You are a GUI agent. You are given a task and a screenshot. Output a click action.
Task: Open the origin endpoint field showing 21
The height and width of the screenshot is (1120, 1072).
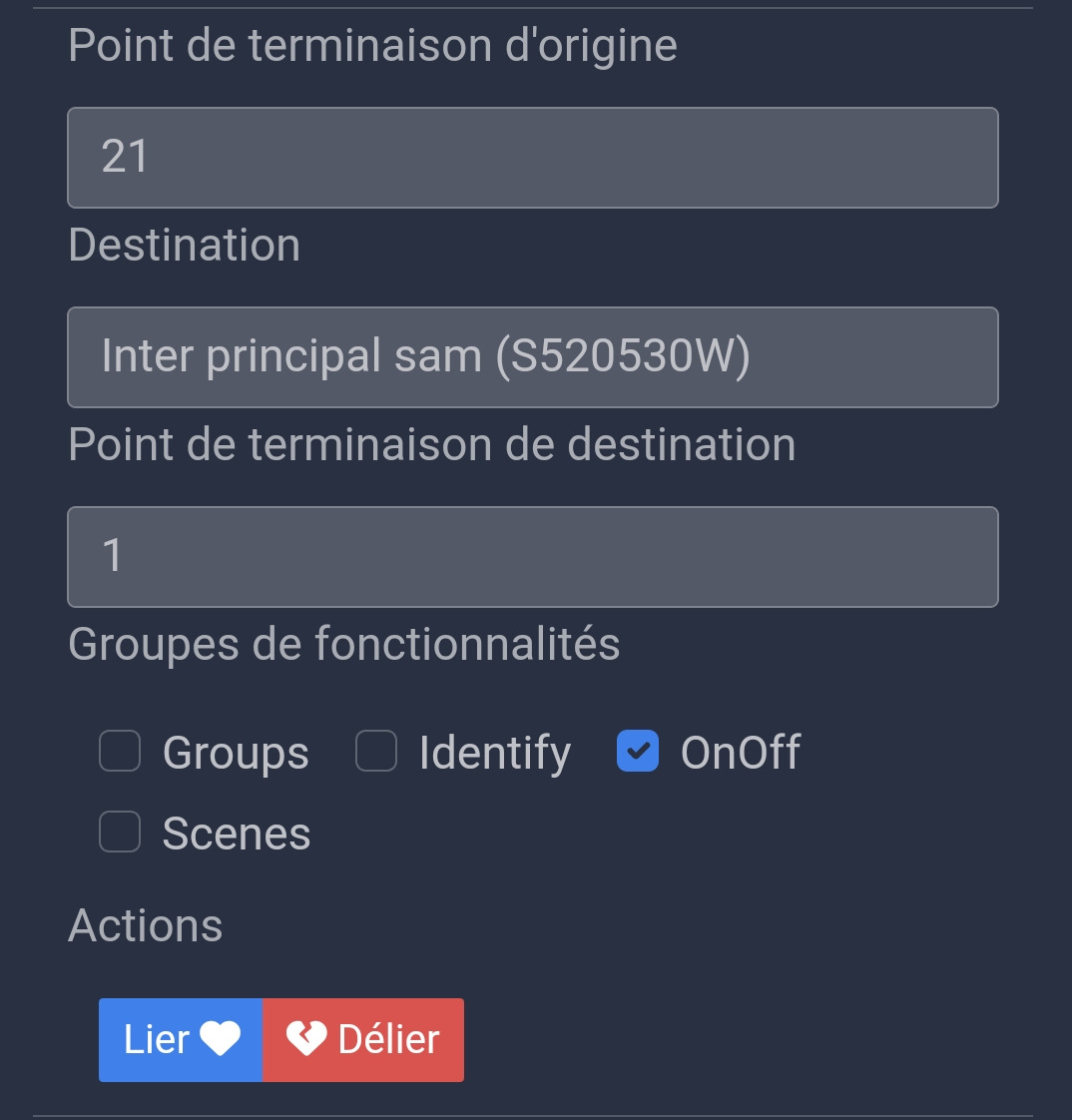(533, 158)
